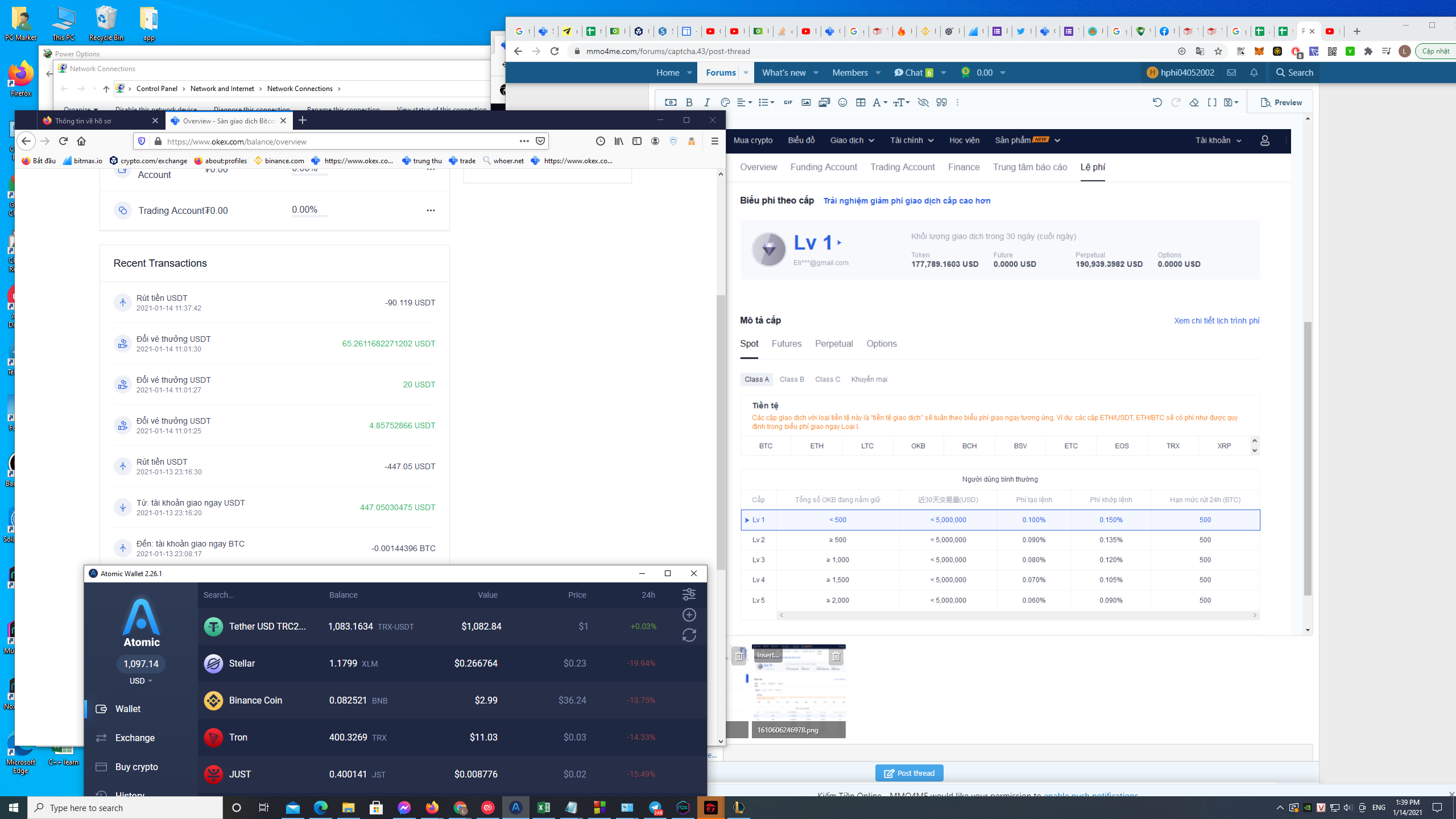Open Atomic Wallet filter settings icon

[689, 594]
